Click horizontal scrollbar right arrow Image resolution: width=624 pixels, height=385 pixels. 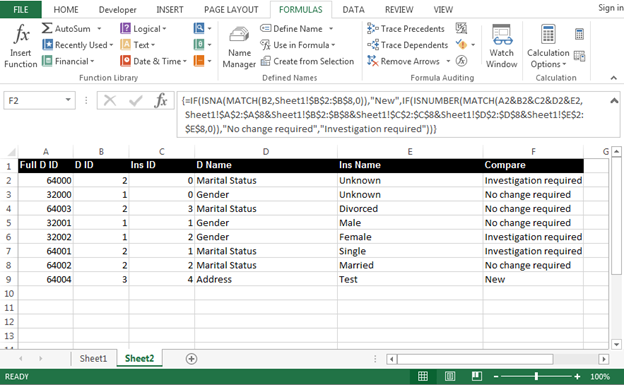pos(604,359)
